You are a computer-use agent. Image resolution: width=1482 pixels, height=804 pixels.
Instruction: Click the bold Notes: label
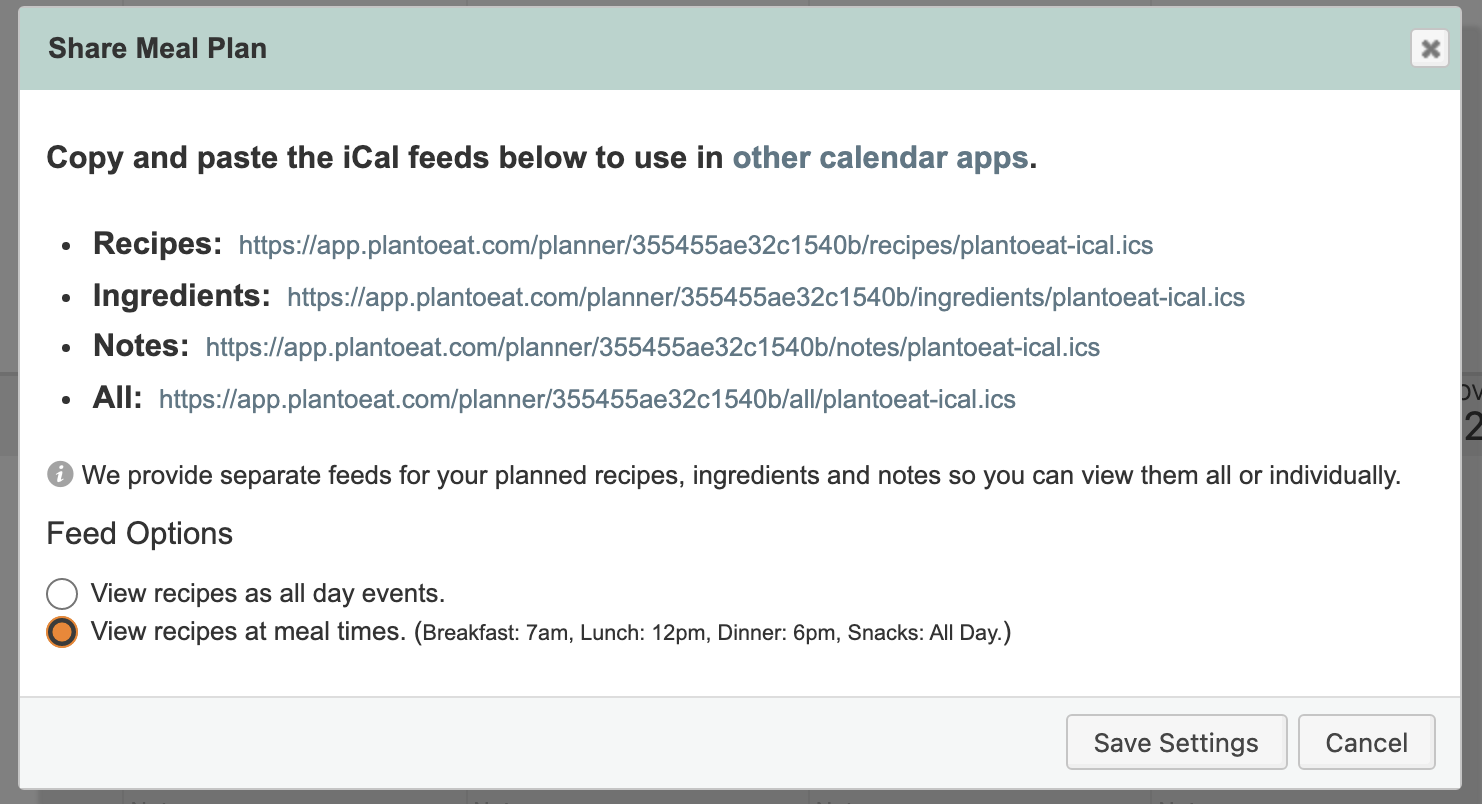coord(141,346)
